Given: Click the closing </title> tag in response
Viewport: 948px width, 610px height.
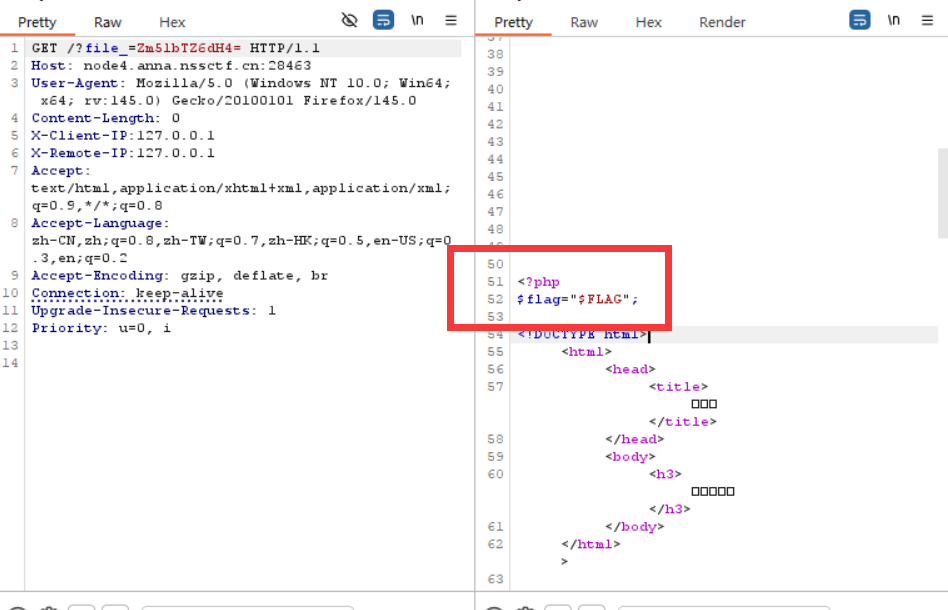Looking at the screenshot, I should coord(683,422).
